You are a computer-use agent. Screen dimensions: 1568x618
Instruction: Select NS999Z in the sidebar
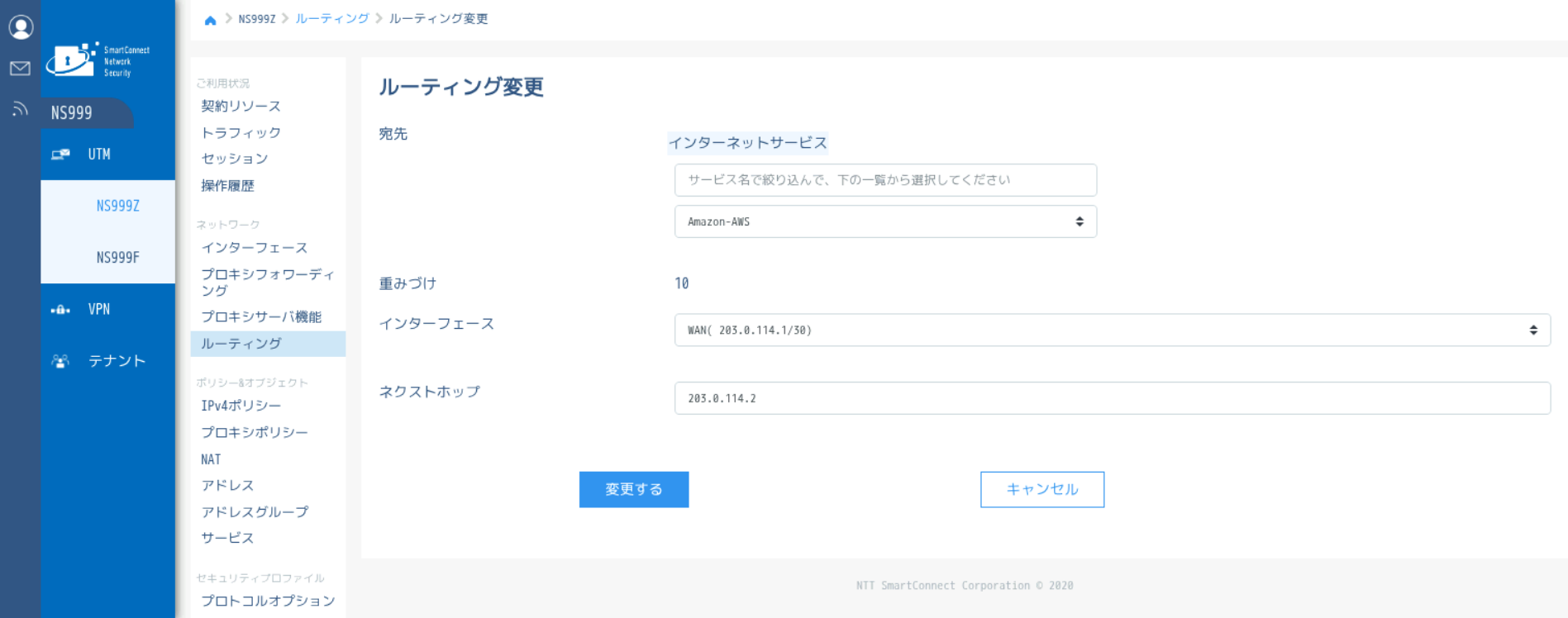117,206
